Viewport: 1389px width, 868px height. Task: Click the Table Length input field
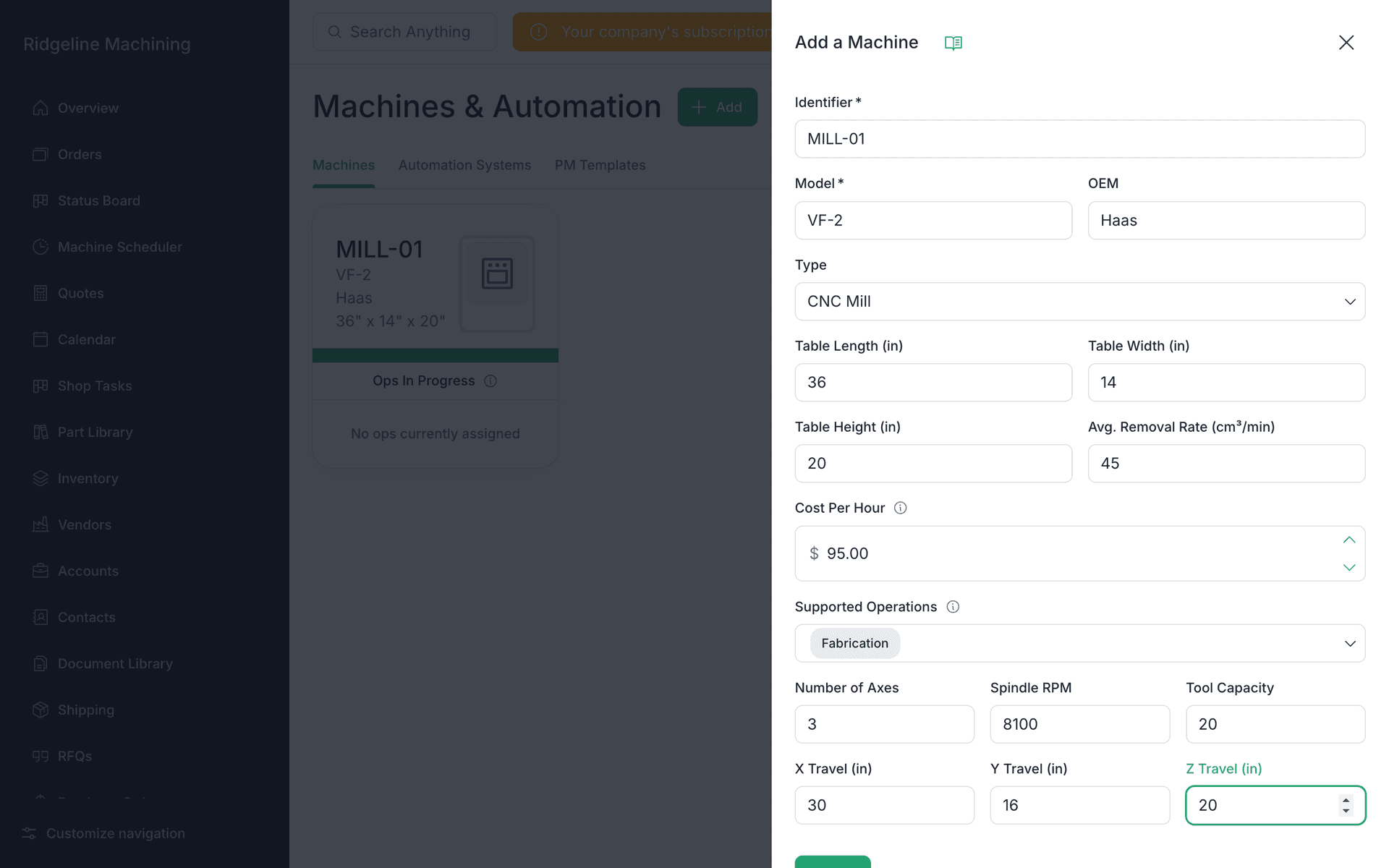[x=933, y=383]
